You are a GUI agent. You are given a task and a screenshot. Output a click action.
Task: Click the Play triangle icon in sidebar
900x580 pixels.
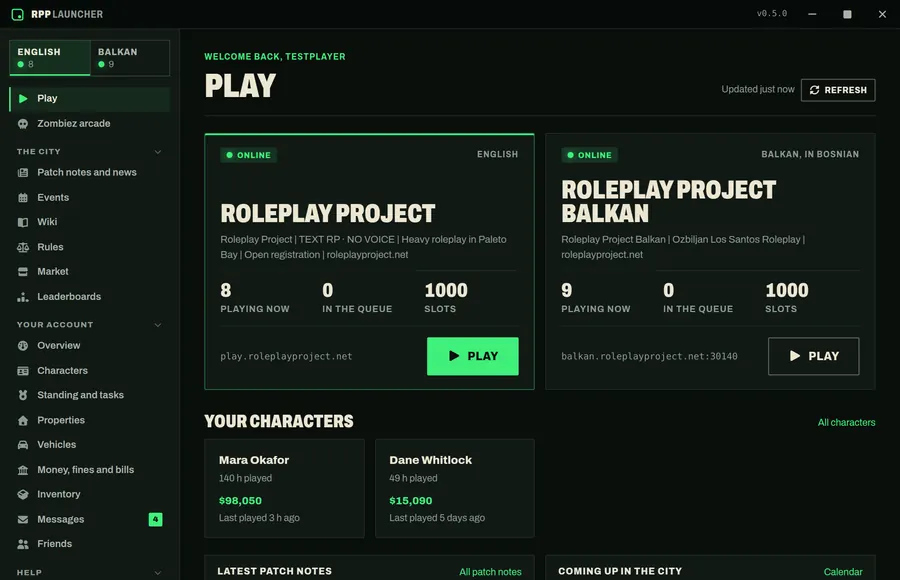[23, 99]
